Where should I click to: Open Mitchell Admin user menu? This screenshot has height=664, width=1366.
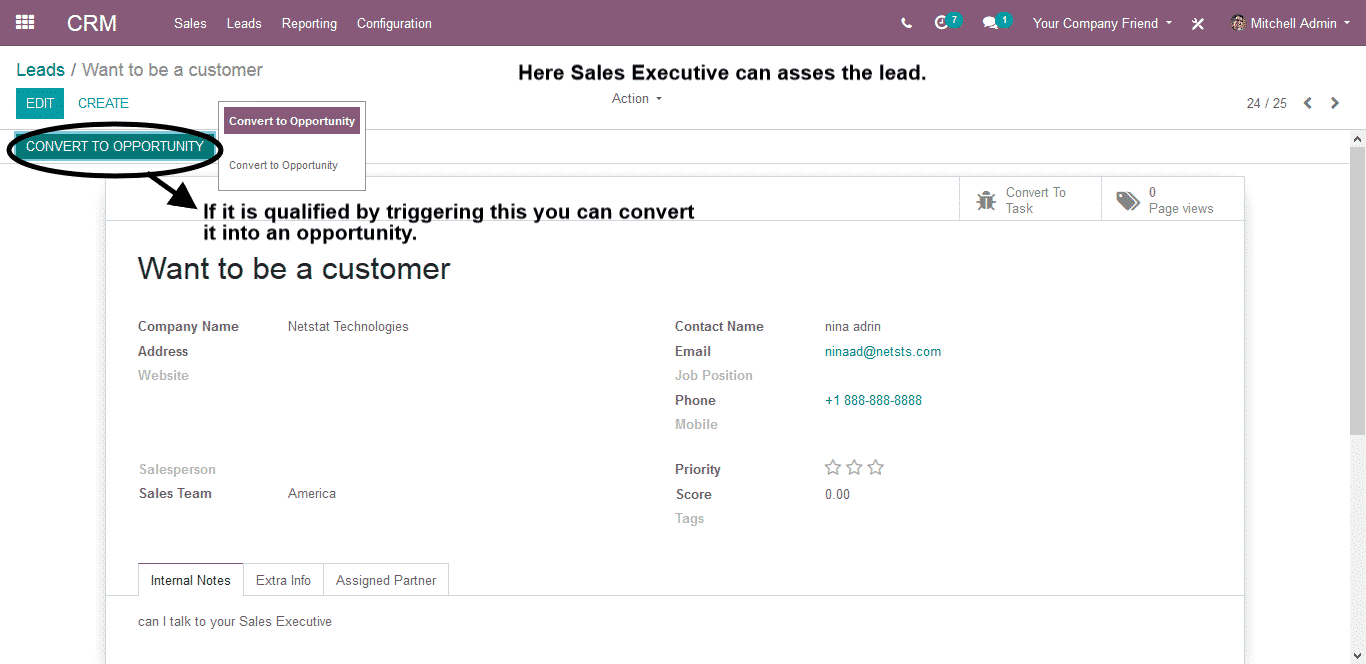click(1290, 23)
